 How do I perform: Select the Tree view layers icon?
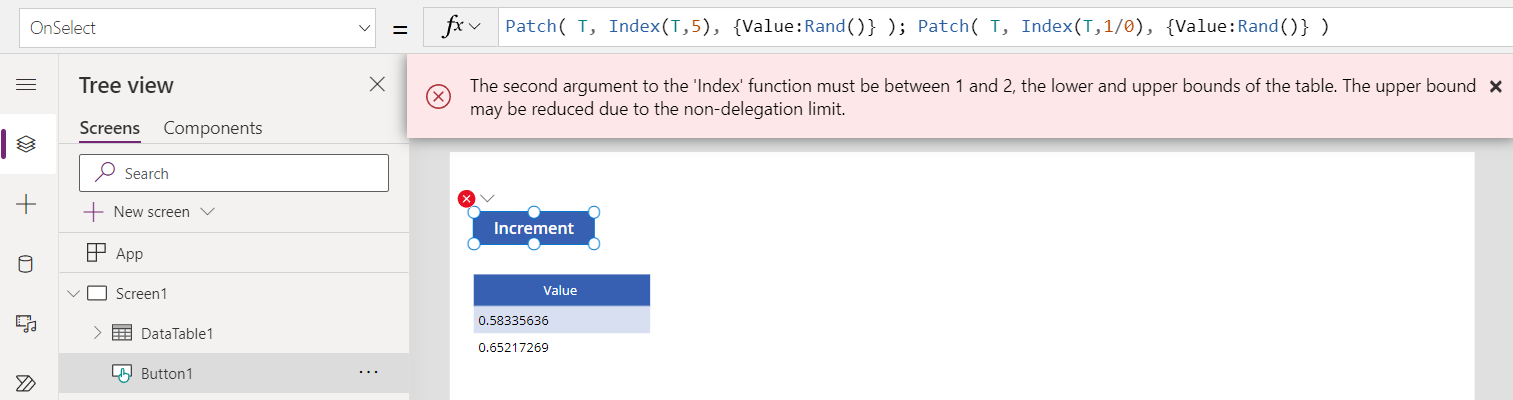[27, 144]
